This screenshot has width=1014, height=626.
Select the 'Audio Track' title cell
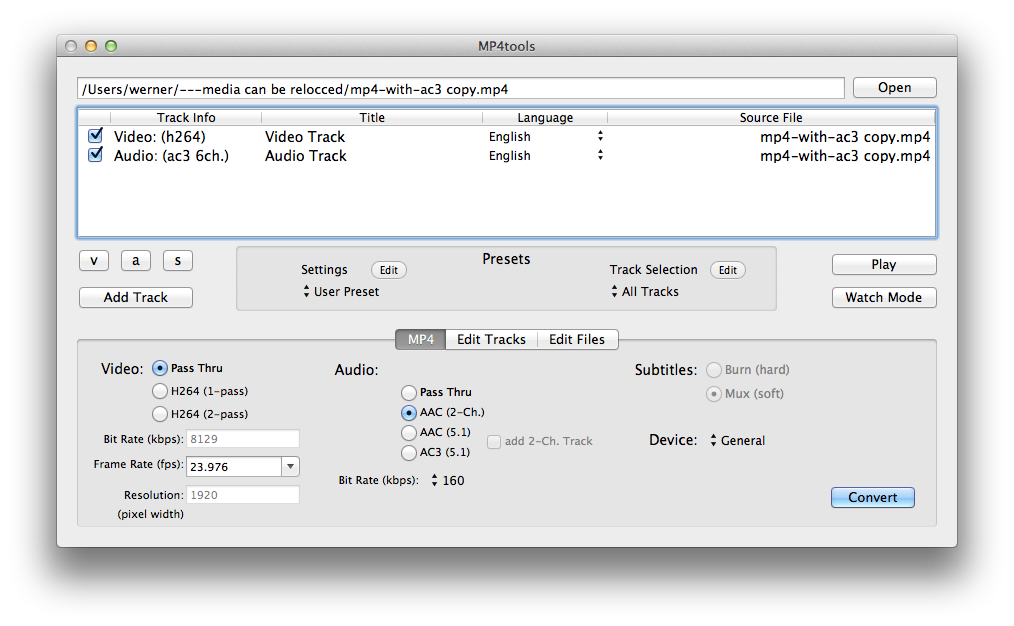[306, 156]
